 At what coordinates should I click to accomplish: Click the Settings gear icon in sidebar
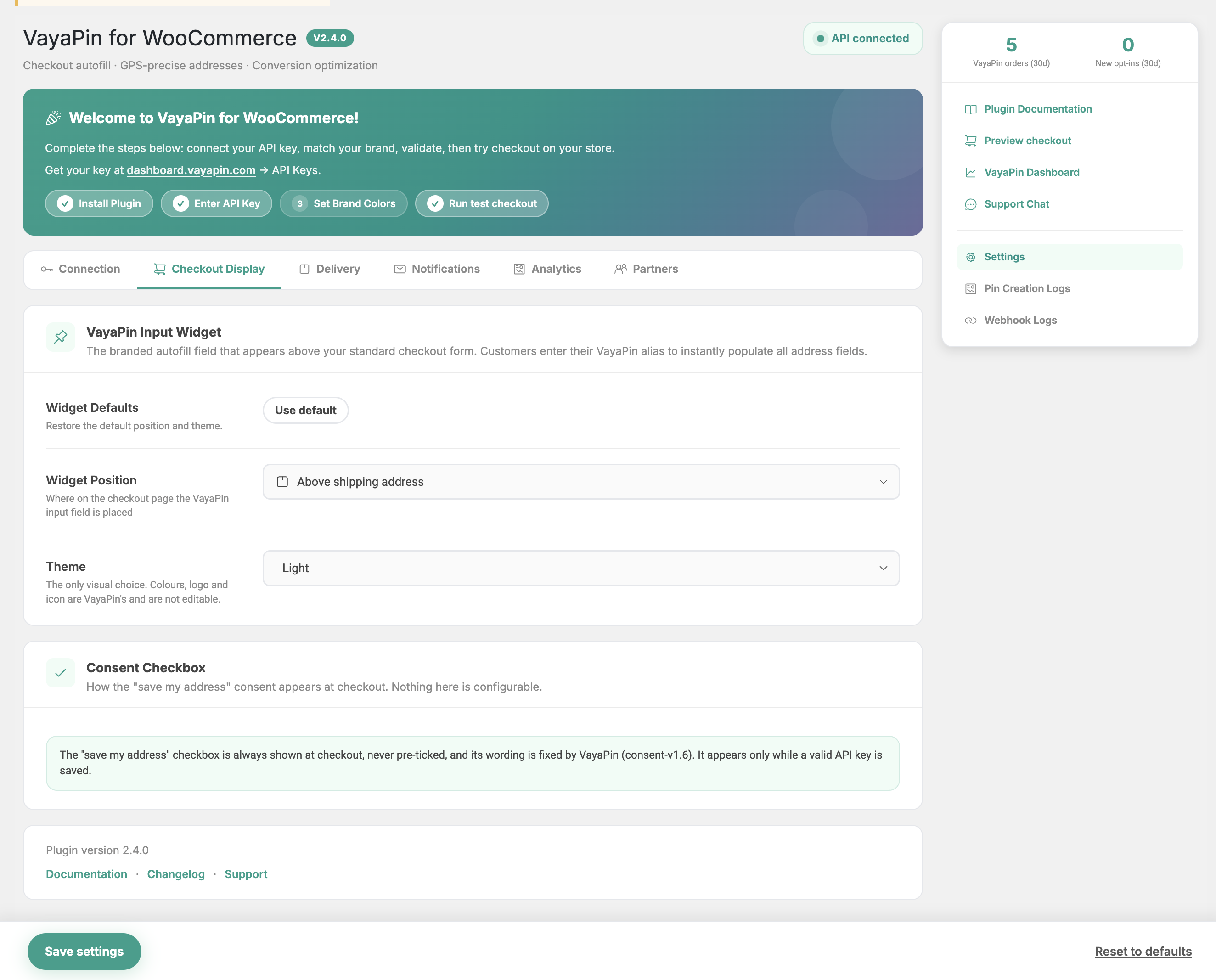(x=970, y=258)
